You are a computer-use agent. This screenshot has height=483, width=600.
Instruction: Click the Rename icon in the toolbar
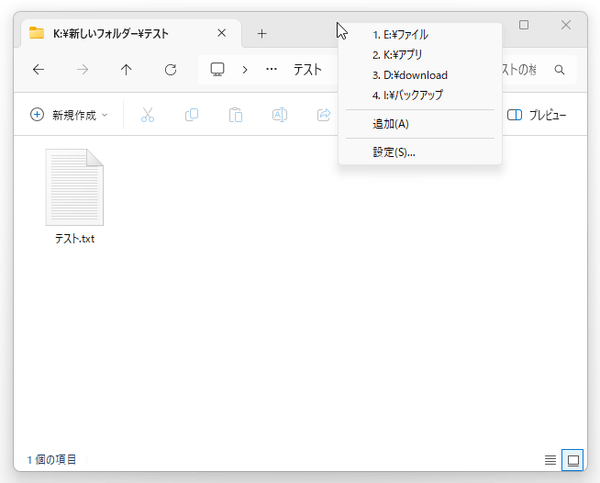tap(280, 115)
